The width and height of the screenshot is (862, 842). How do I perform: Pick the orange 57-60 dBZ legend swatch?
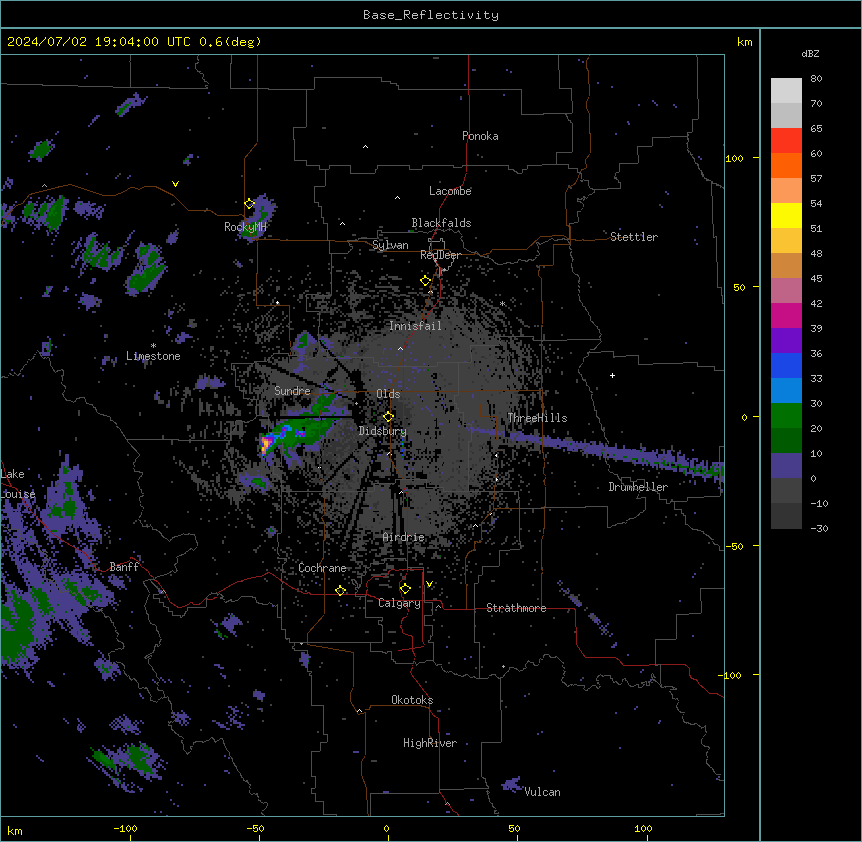(786, 165)
